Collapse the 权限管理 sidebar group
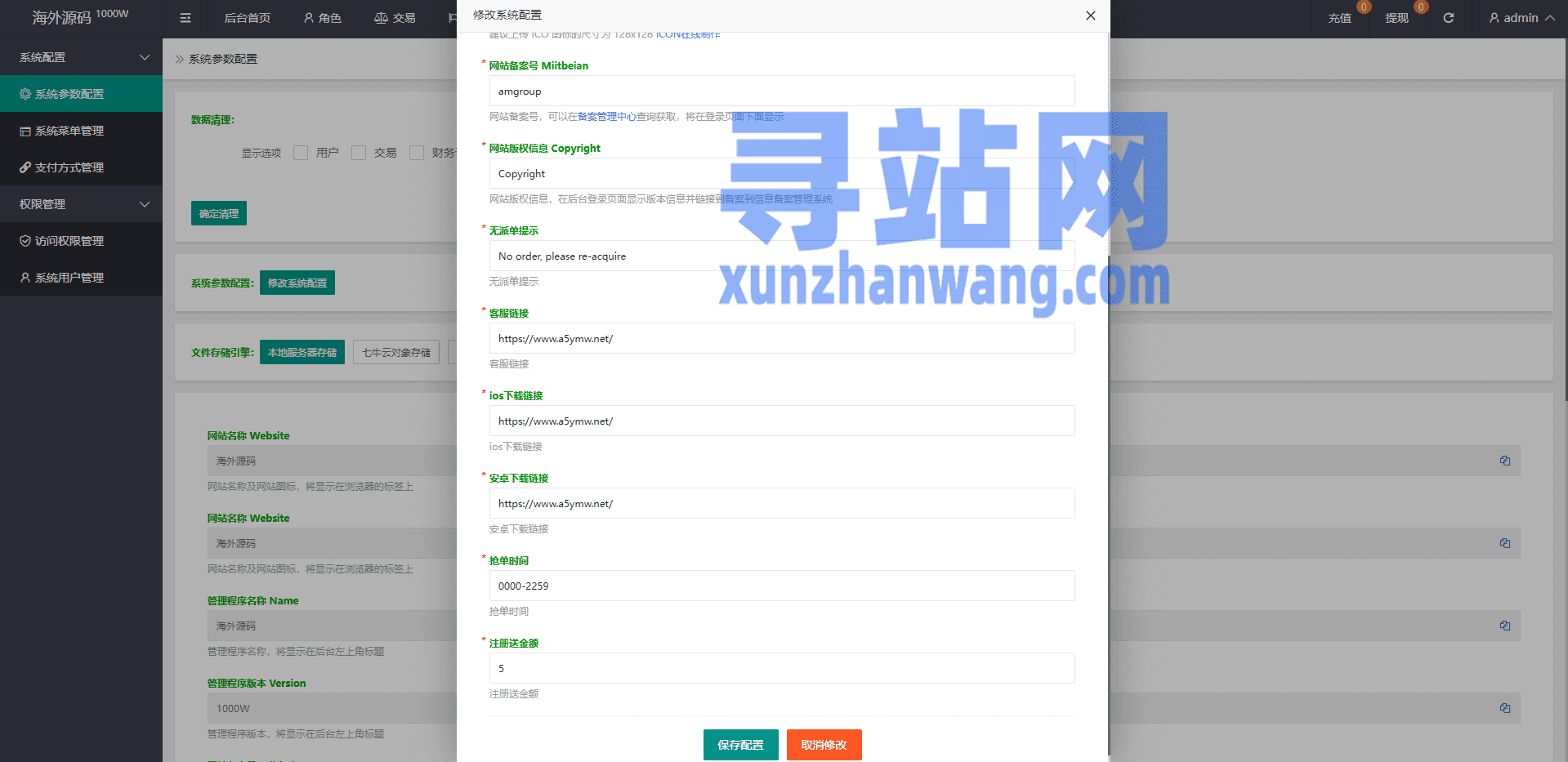1568x762 pixels. (81, 204)
